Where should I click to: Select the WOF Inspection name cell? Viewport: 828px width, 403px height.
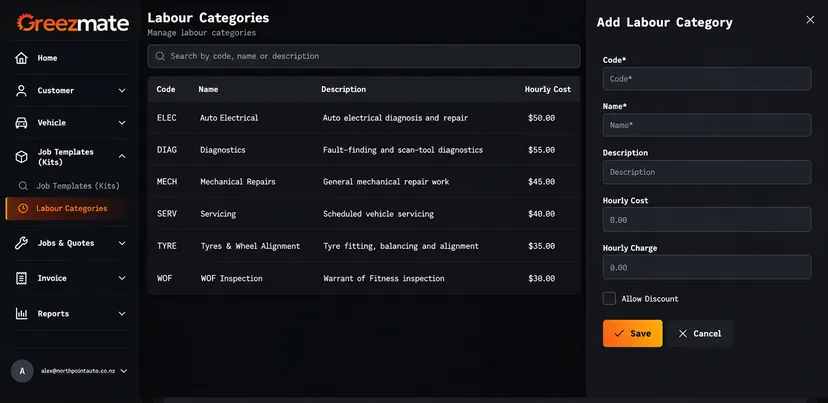tap(231, 278)
